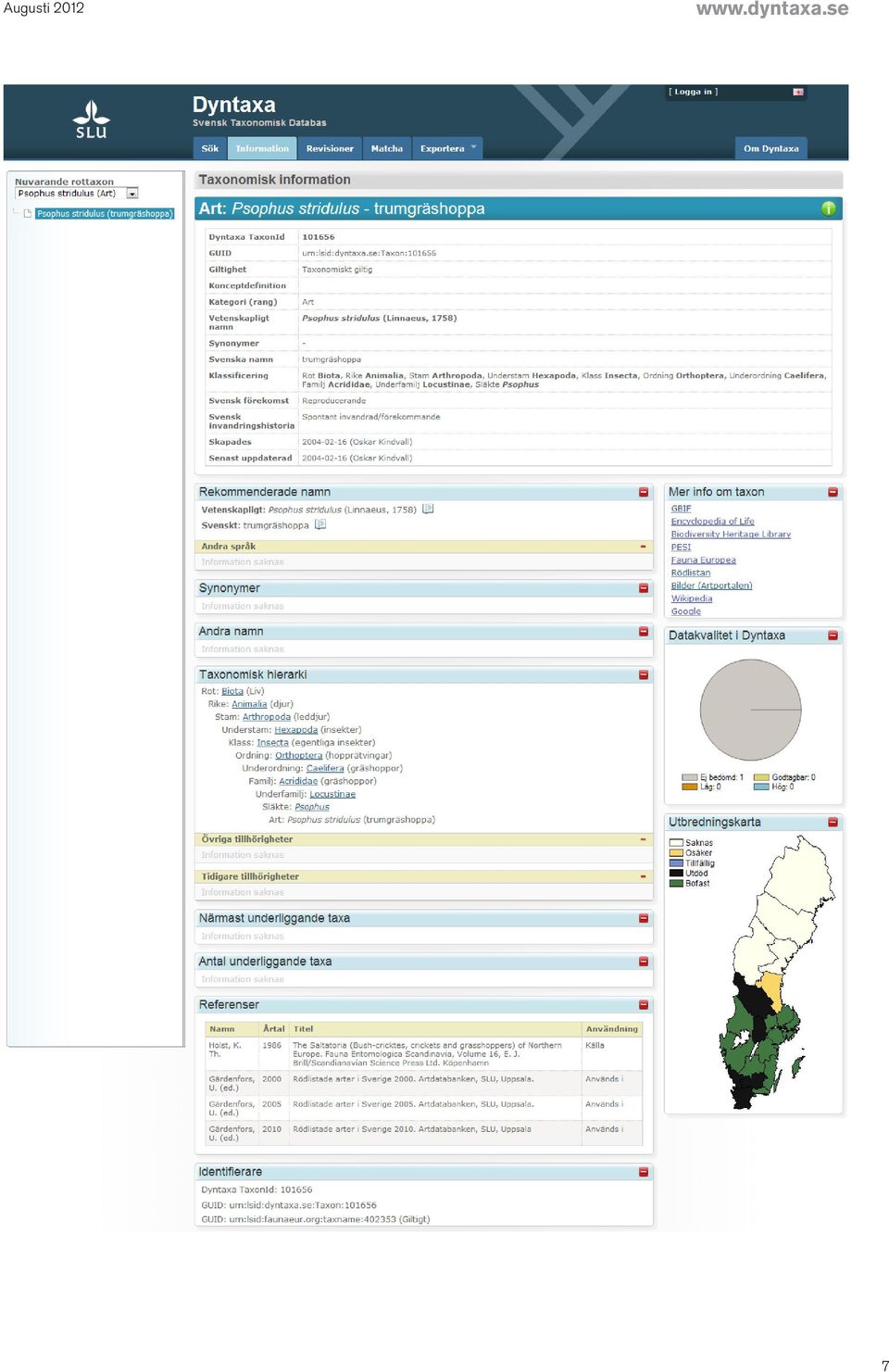Viewport: 889px width, 1372px height.
Task: Open the Biodiversity Heritage Library link
Action: [x=731, y=535]
